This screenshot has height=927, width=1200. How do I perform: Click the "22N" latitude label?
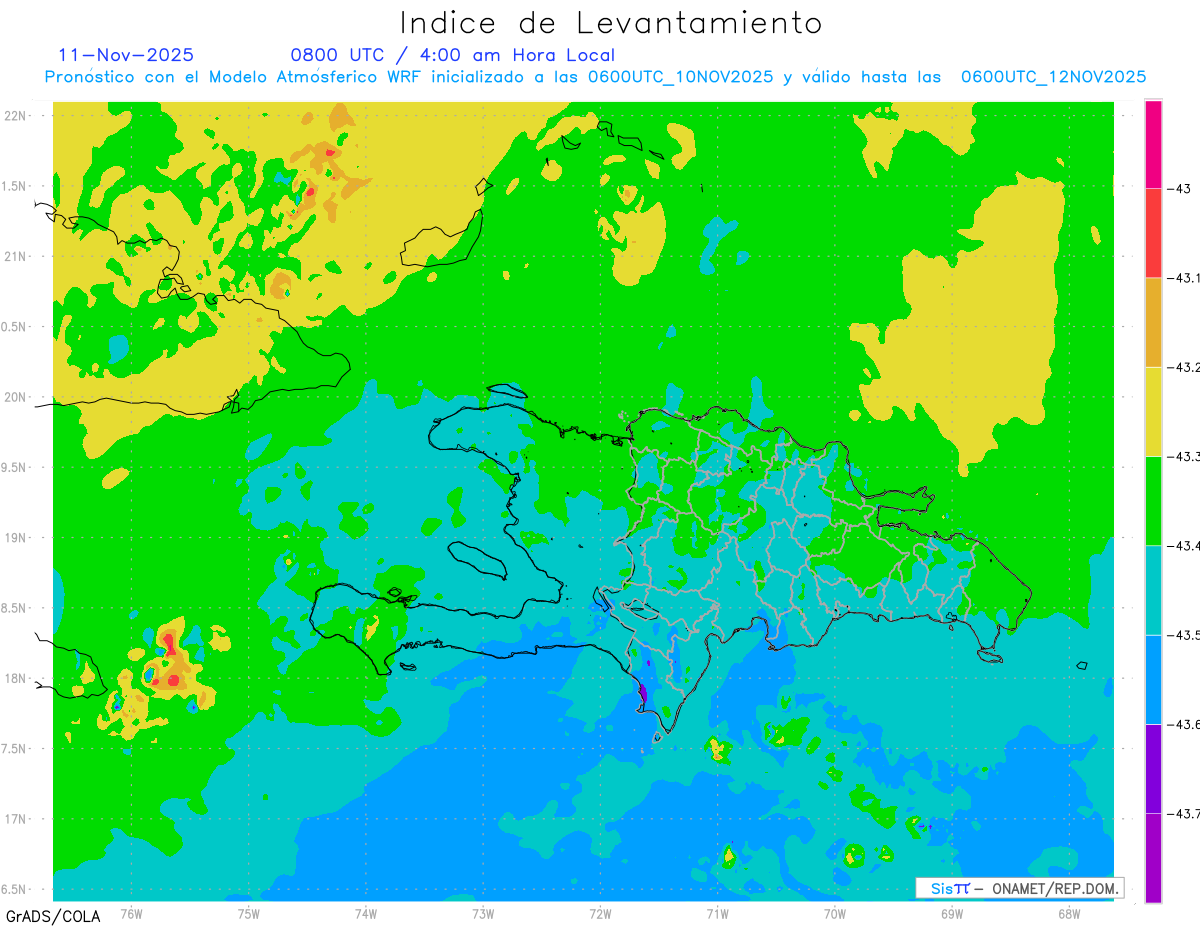tap(16, 115)
